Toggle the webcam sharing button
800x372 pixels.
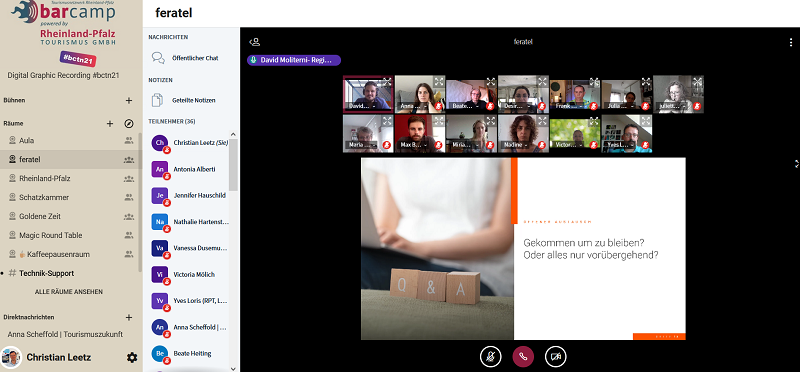click(x=556, y=357)
